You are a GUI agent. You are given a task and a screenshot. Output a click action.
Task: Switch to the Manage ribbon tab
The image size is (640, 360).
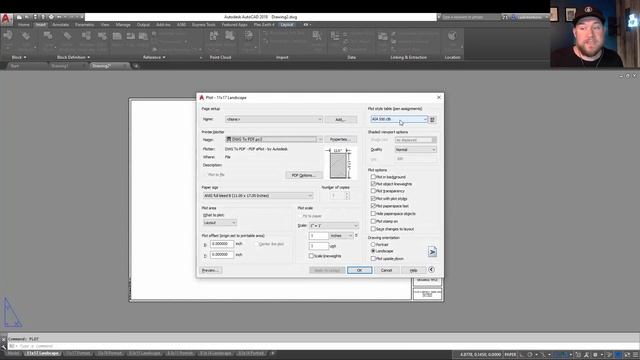point(123,25)
